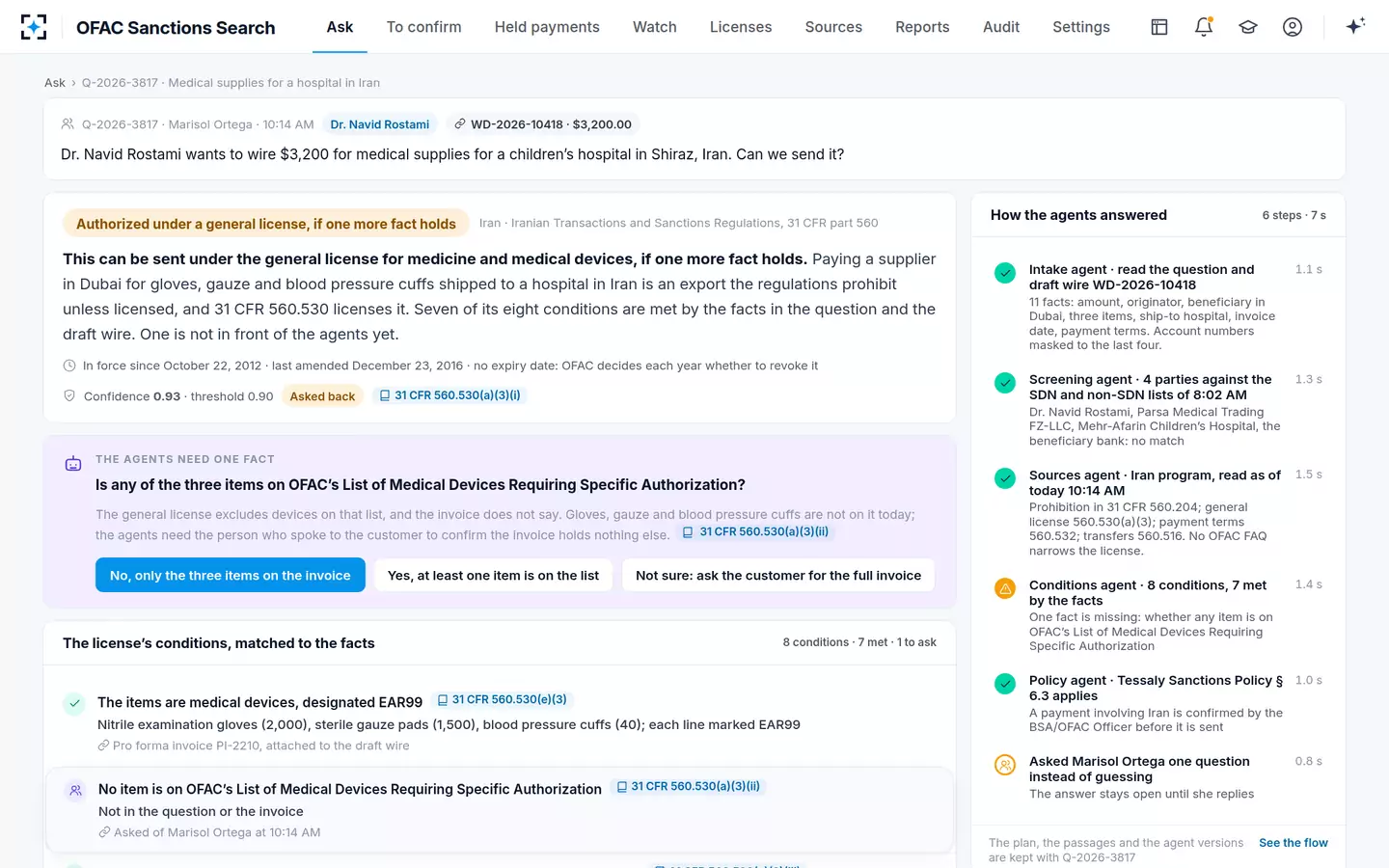Click the Conditions agent warning status icon
The height and width of the screenshot is (868, 1389).
click(x=1005, y=588)
